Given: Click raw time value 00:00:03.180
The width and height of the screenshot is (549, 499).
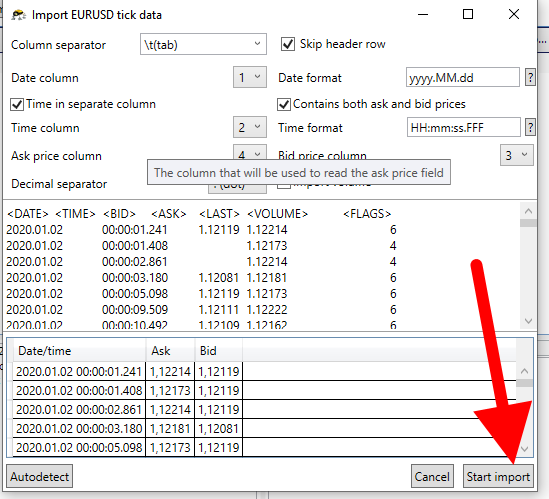Looking at the screenshot, I should point(135,278).
